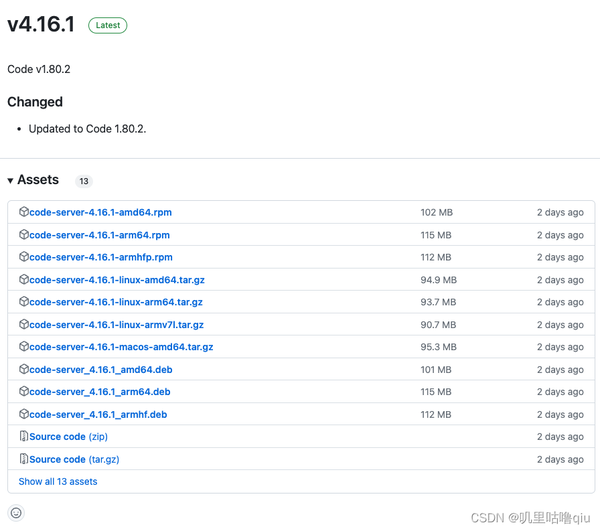The width and height of the screenshot is (600, 531).
Task: Click 115 MB in the arm64.rpm row
Action: pyautogui.click(x=436, y=235)
